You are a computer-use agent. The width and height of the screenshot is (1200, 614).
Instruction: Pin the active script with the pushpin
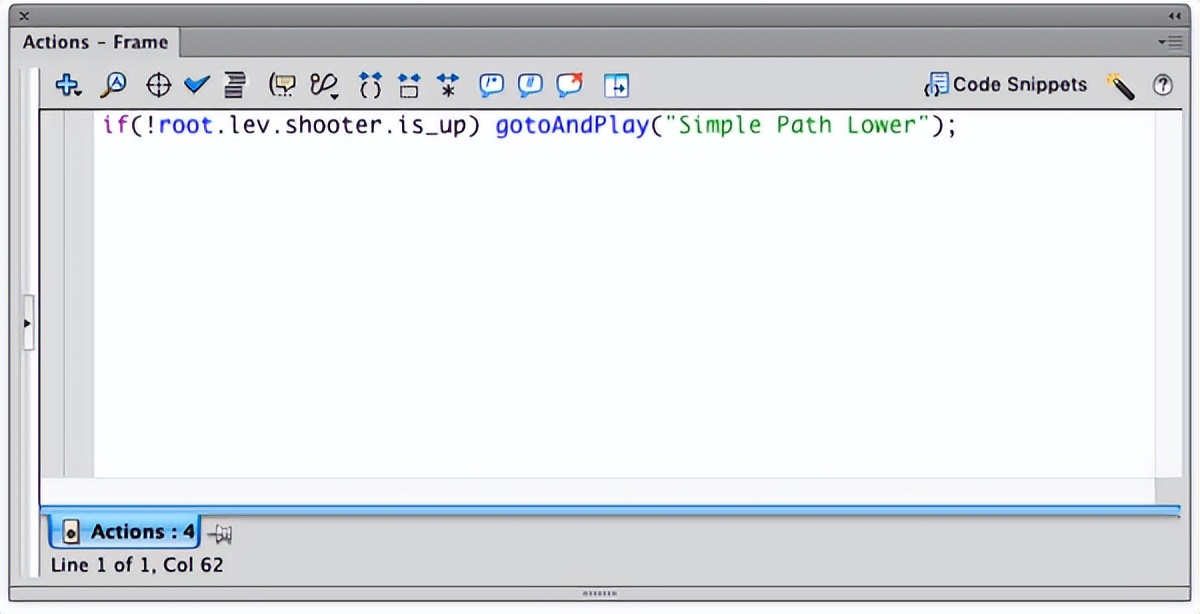click(x=219, y=534)
